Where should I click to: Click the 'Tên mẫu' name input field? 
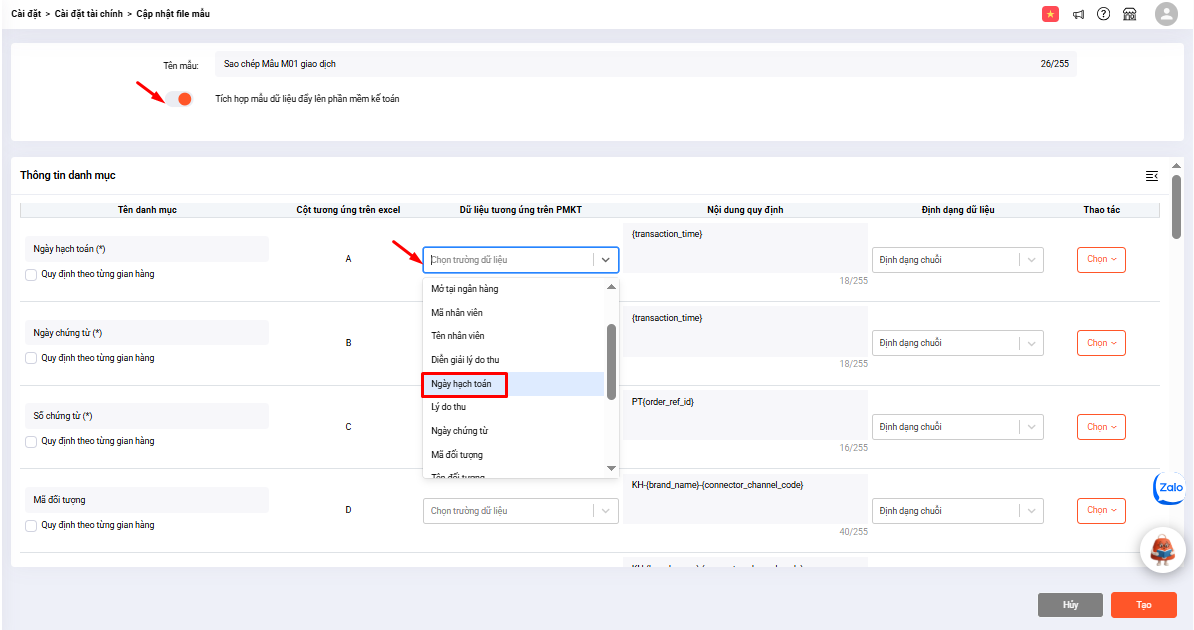[630, 64]
